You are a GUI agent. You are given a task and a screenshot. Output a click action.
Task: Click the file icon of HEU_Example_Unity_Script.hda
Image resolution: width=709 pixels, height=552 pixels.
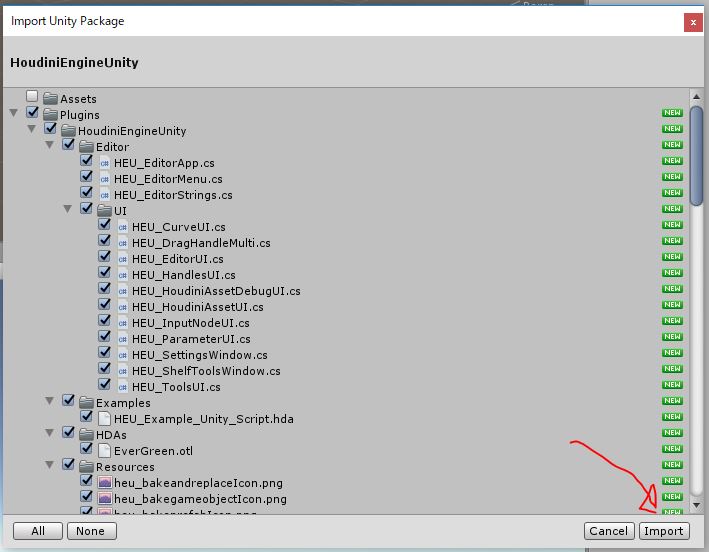click(x=104, y=418)
